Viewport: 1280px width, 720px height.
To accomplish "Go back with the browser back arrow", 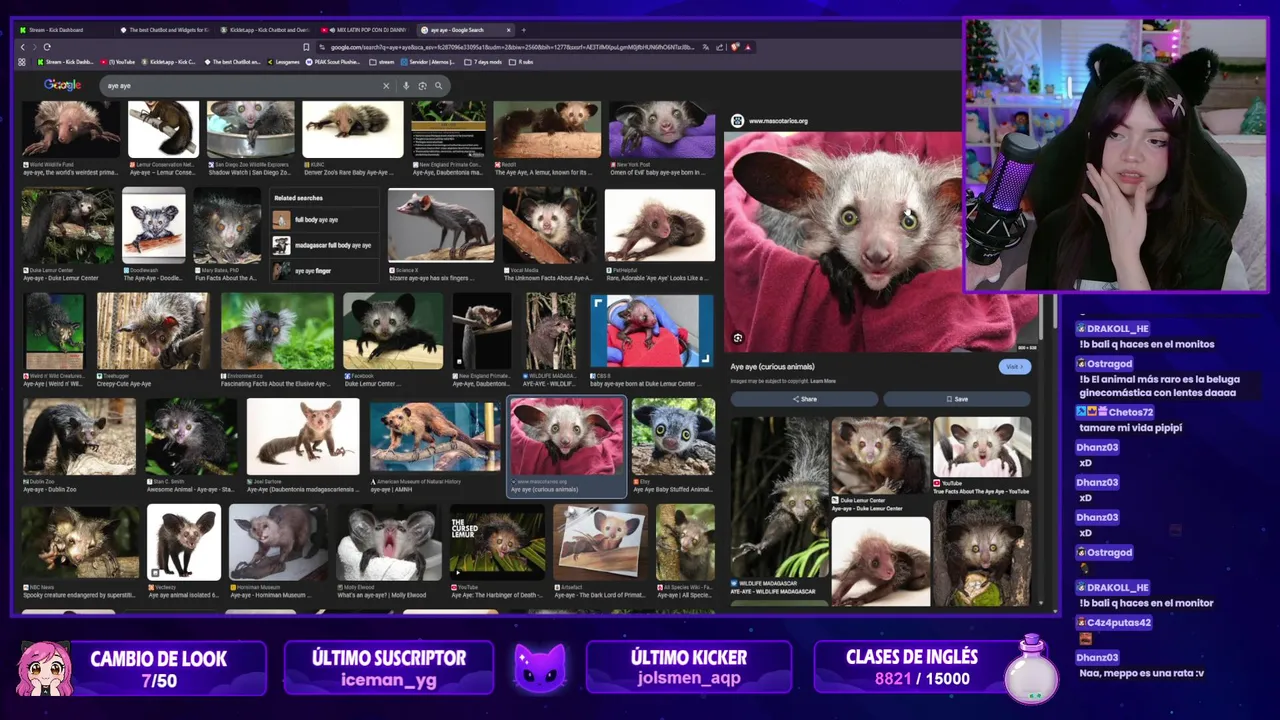I will tap(23, 47).
